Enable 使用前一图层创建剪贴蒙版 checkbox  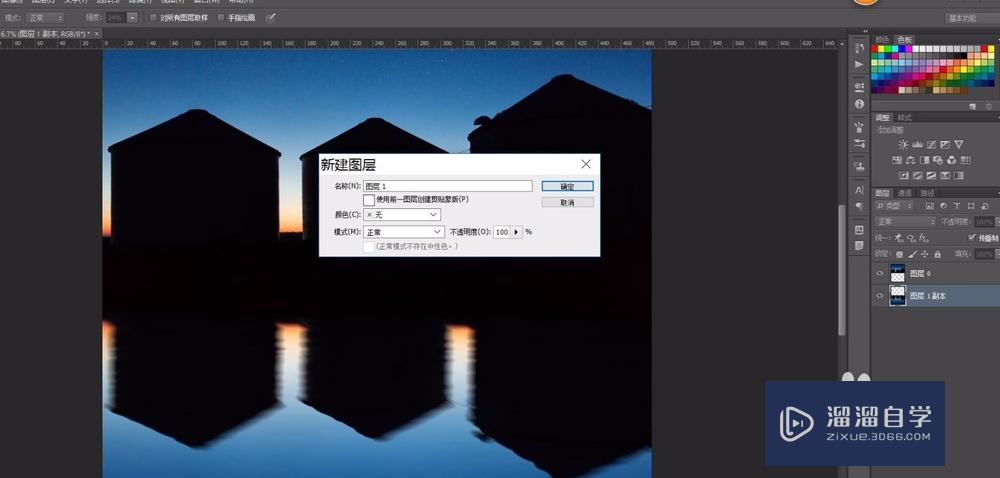369,200
